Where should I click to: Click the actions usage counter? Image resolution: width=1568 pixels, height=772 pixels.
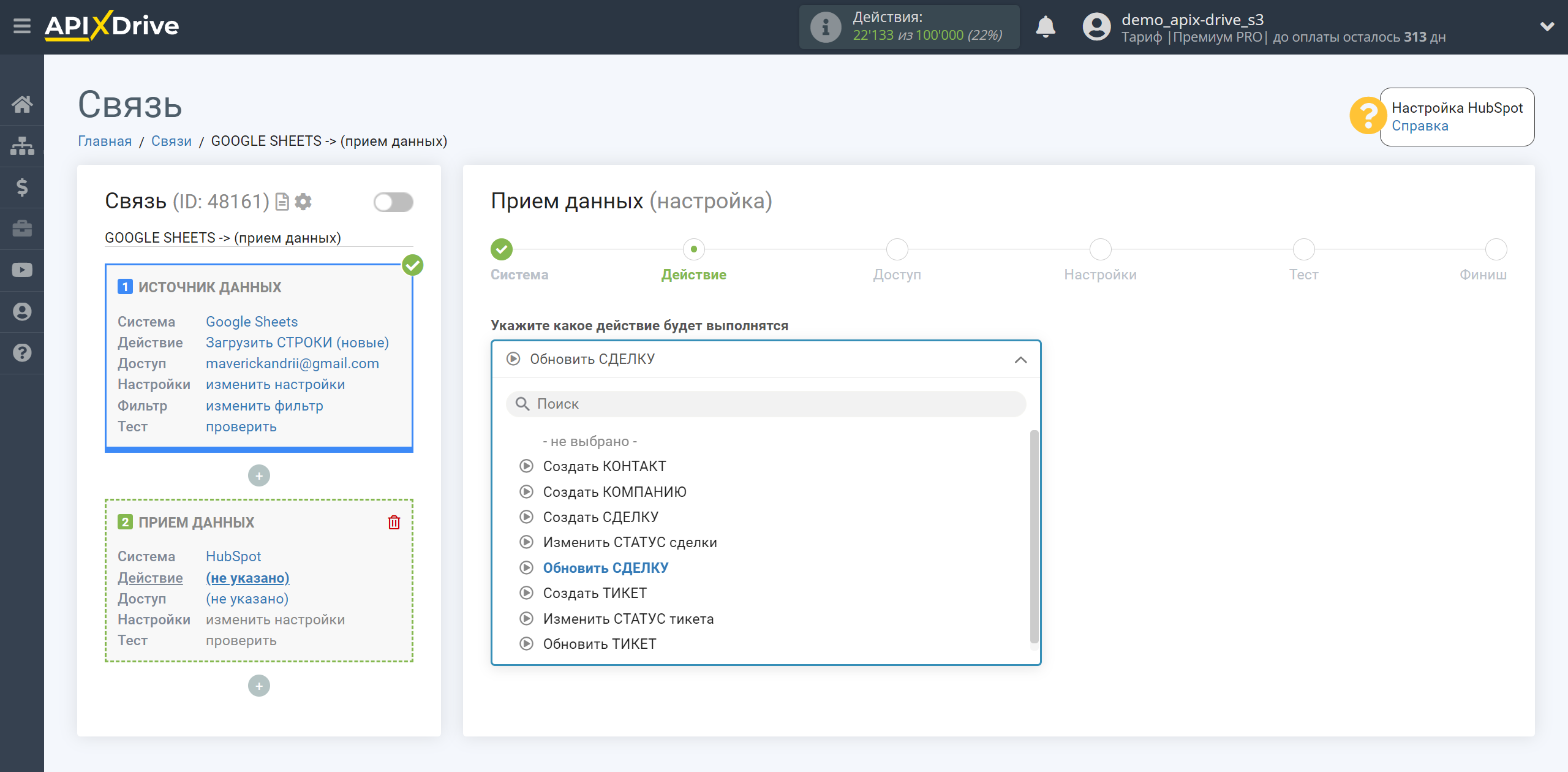coord(927,35)
